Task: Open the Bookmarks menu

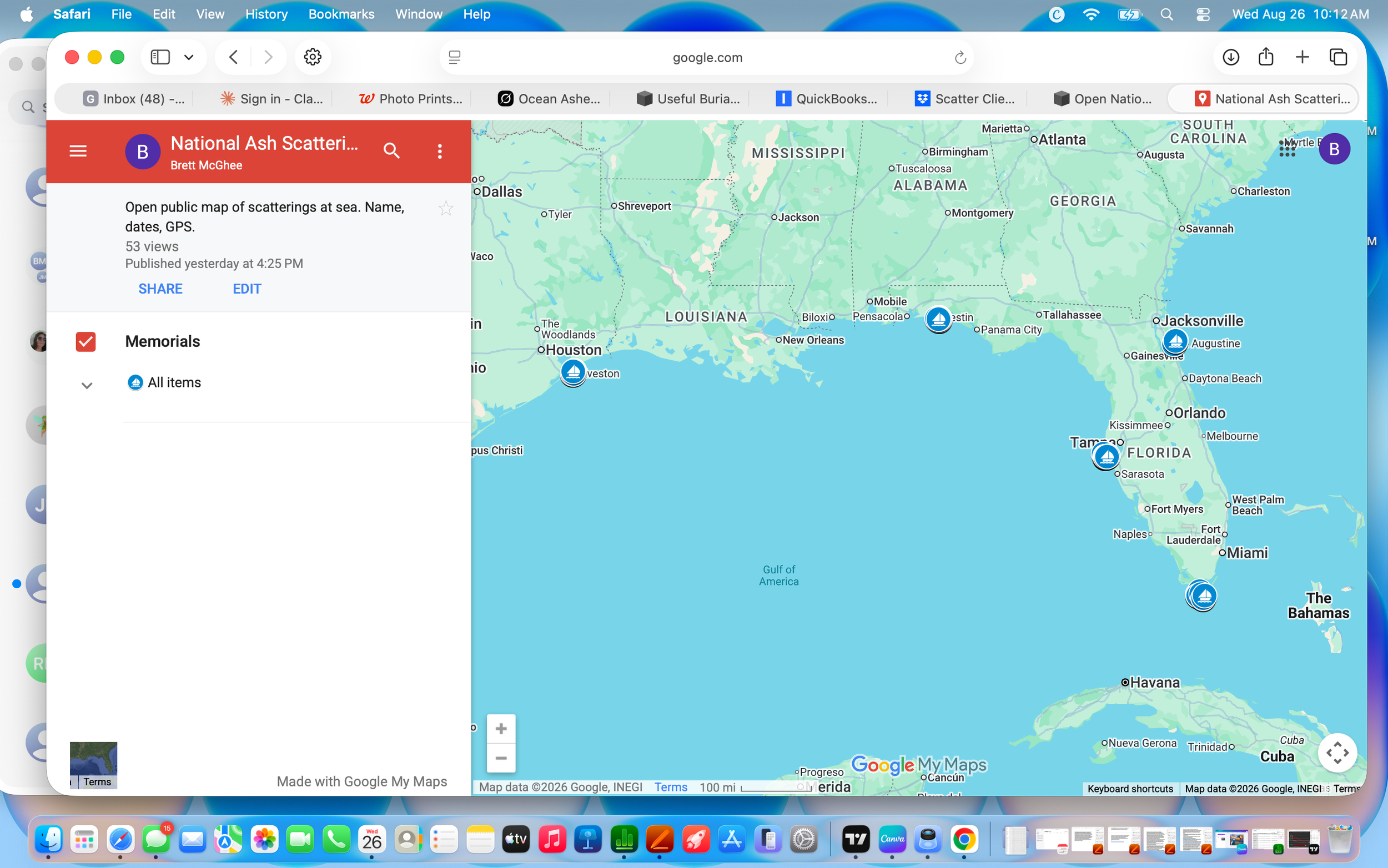Action: tap(341, 14)
